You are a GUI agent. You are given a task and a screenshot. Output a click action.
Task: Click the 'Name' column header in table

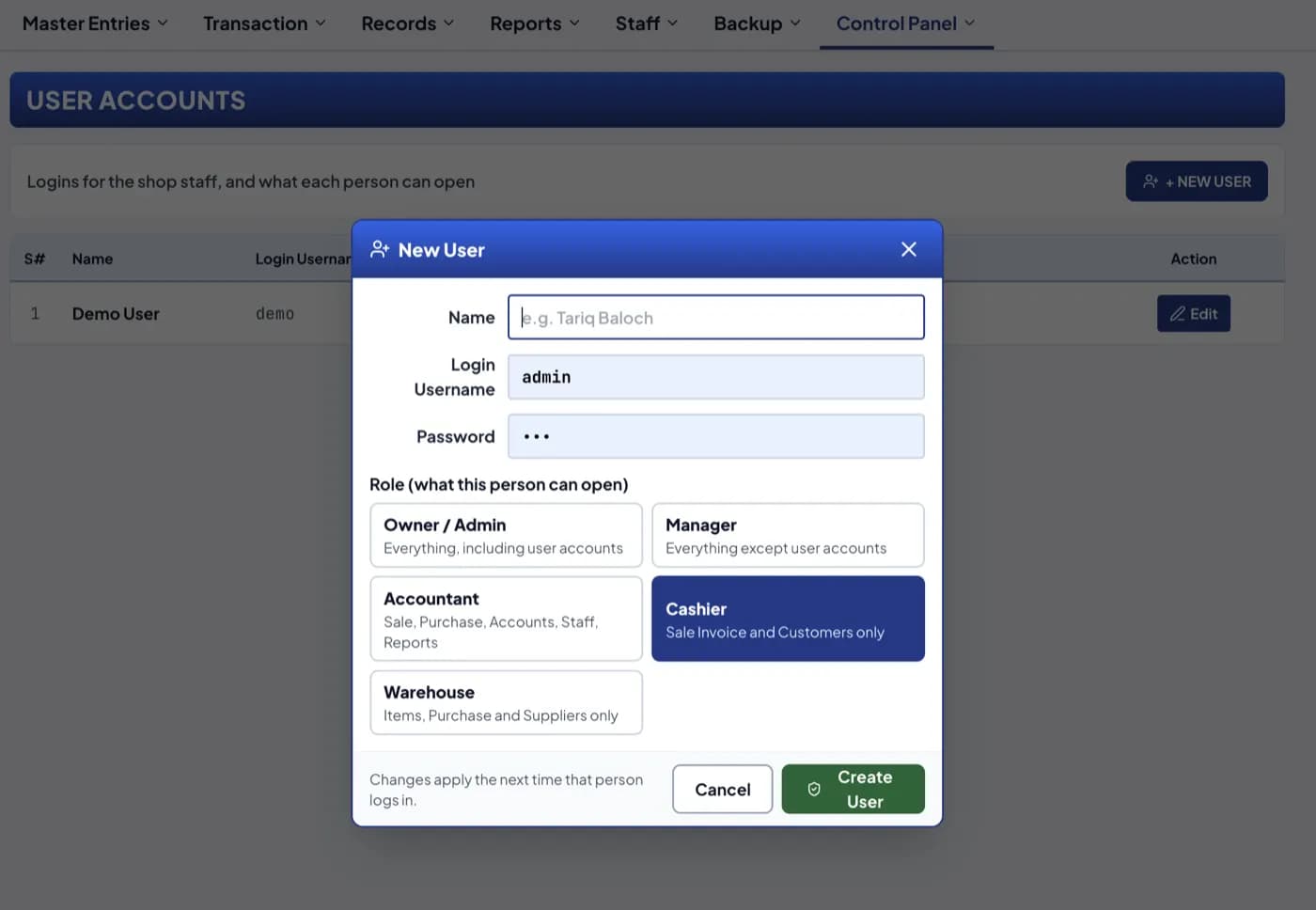[x=92, y=259]
